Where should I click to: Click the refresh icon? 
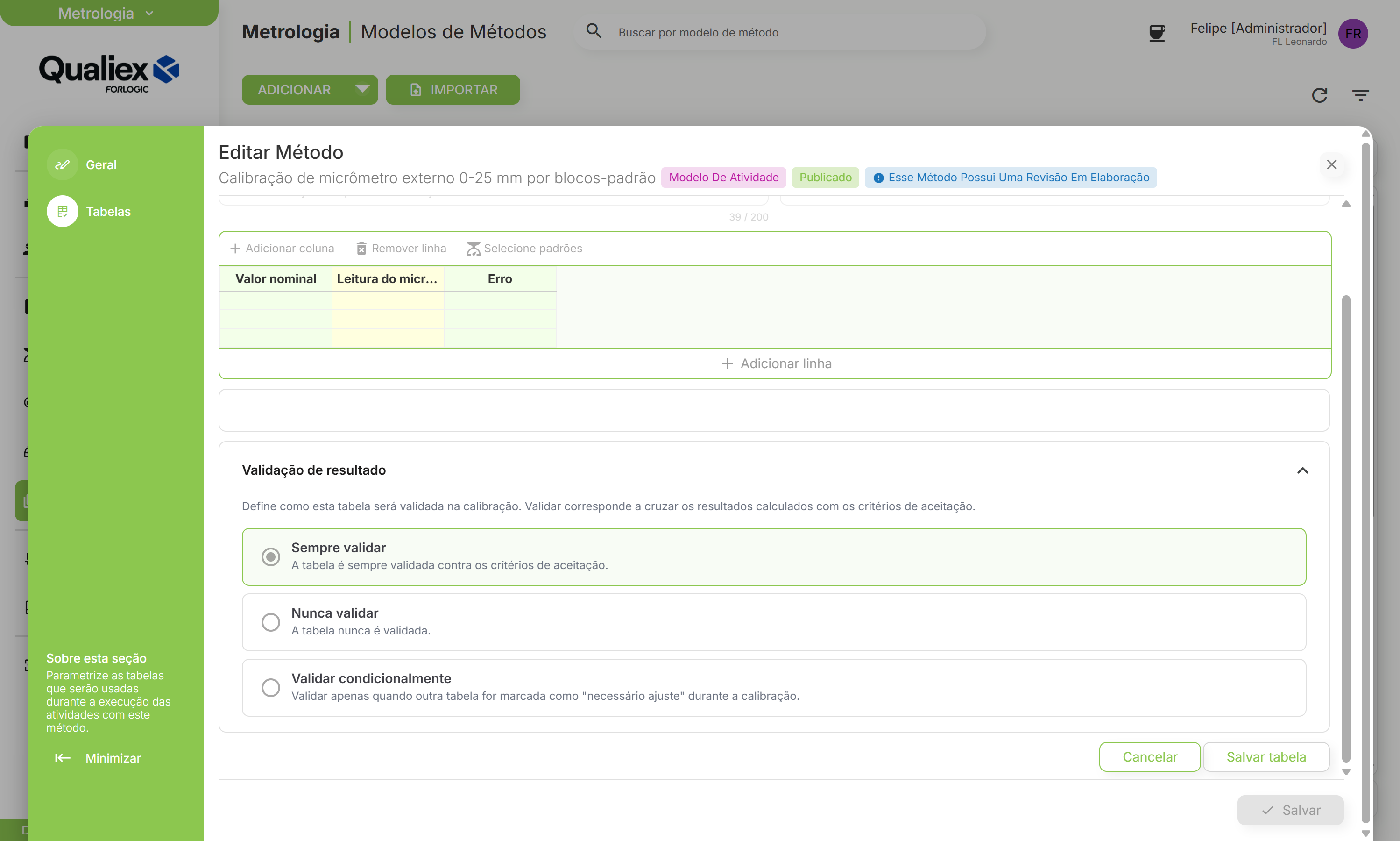click(x=1319, y=95)
